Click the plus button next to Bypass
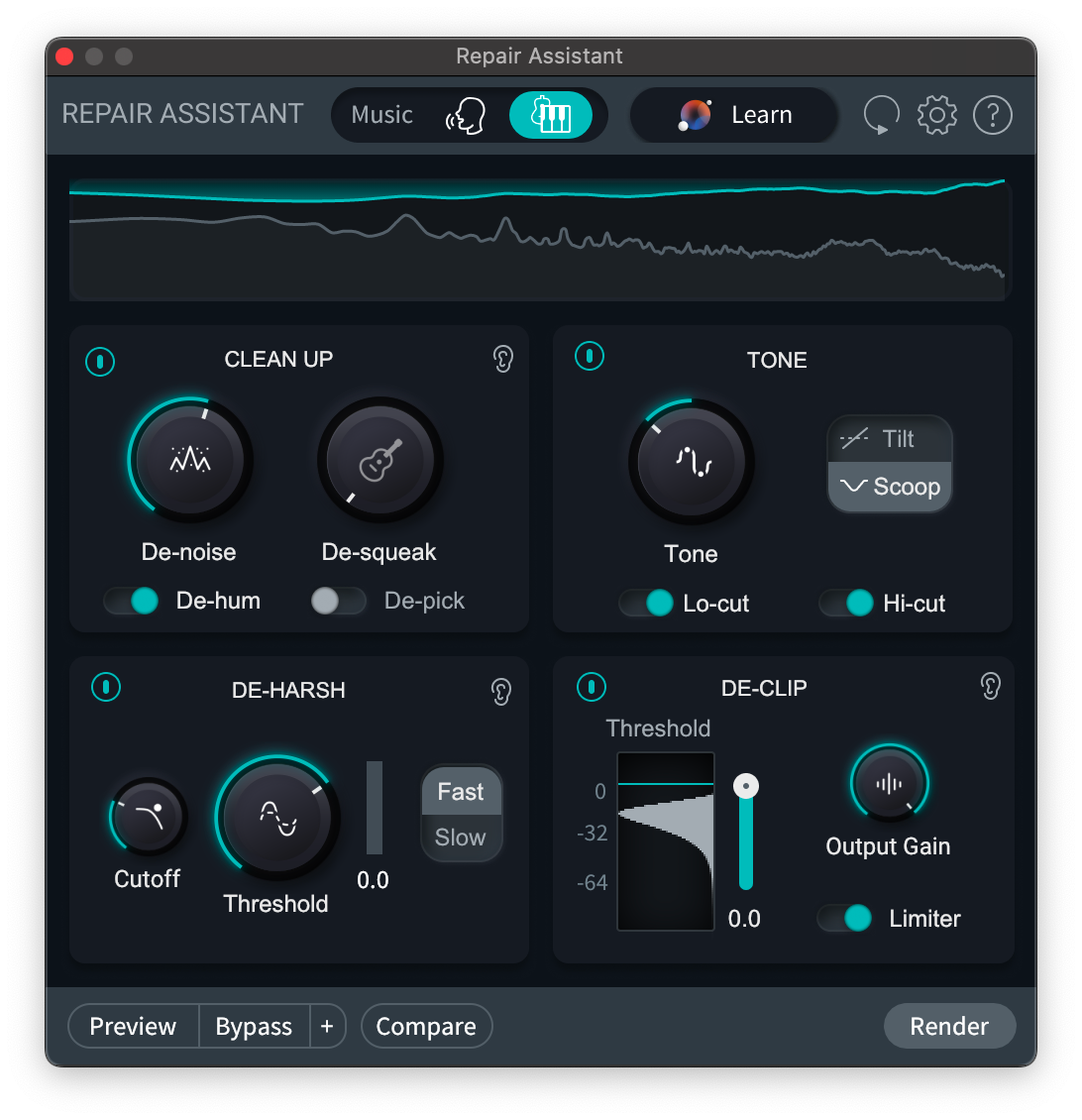1082x1120 pixels. (x=327, y=1026)
